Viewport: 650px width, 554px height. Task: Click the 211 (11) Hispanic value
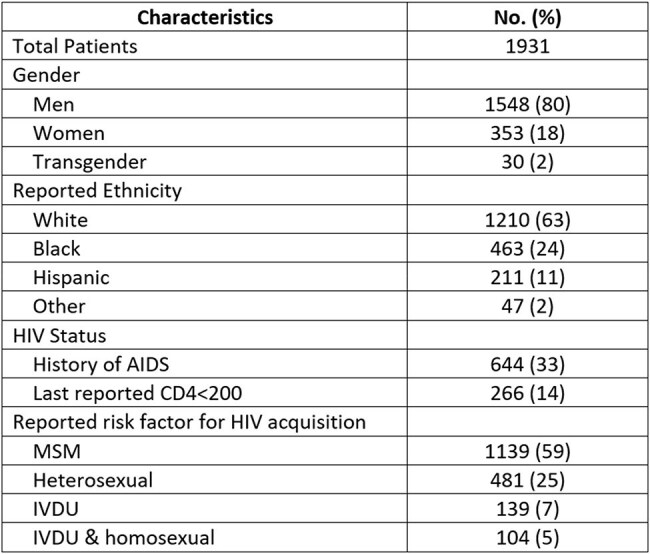click(528, 277)
